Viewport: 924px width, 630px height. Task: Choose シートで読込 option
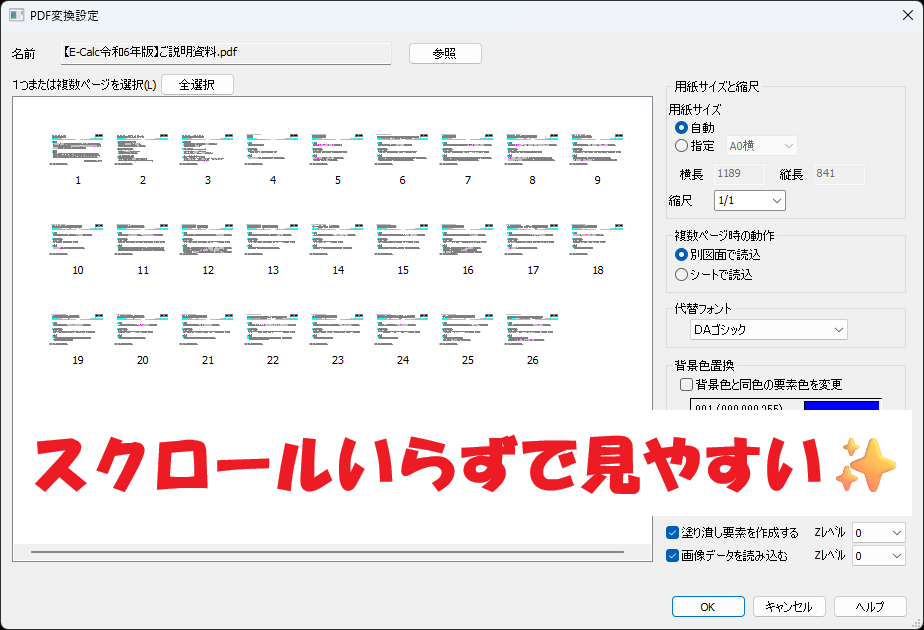pyautogui.click(x=682, y=275)
